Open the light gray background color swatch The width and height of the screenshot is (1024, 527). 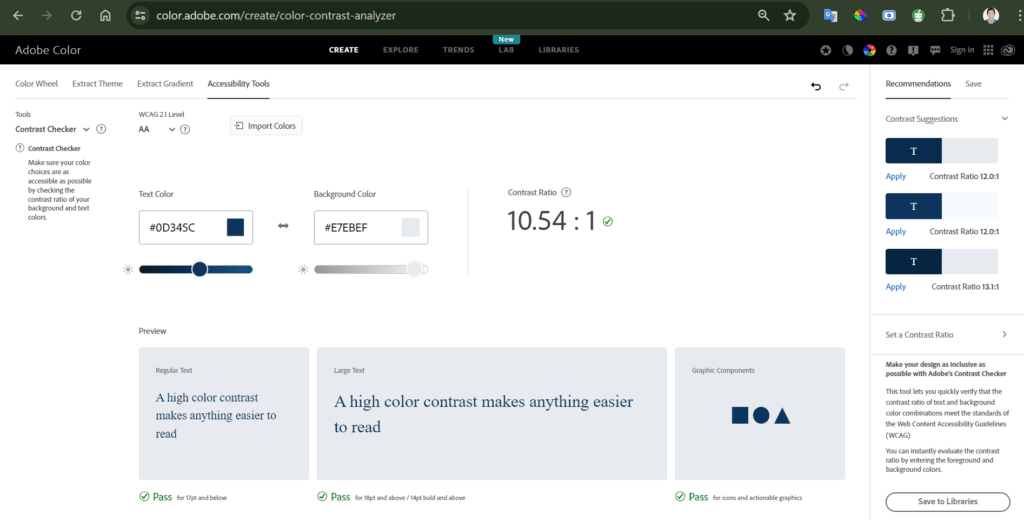411,227
